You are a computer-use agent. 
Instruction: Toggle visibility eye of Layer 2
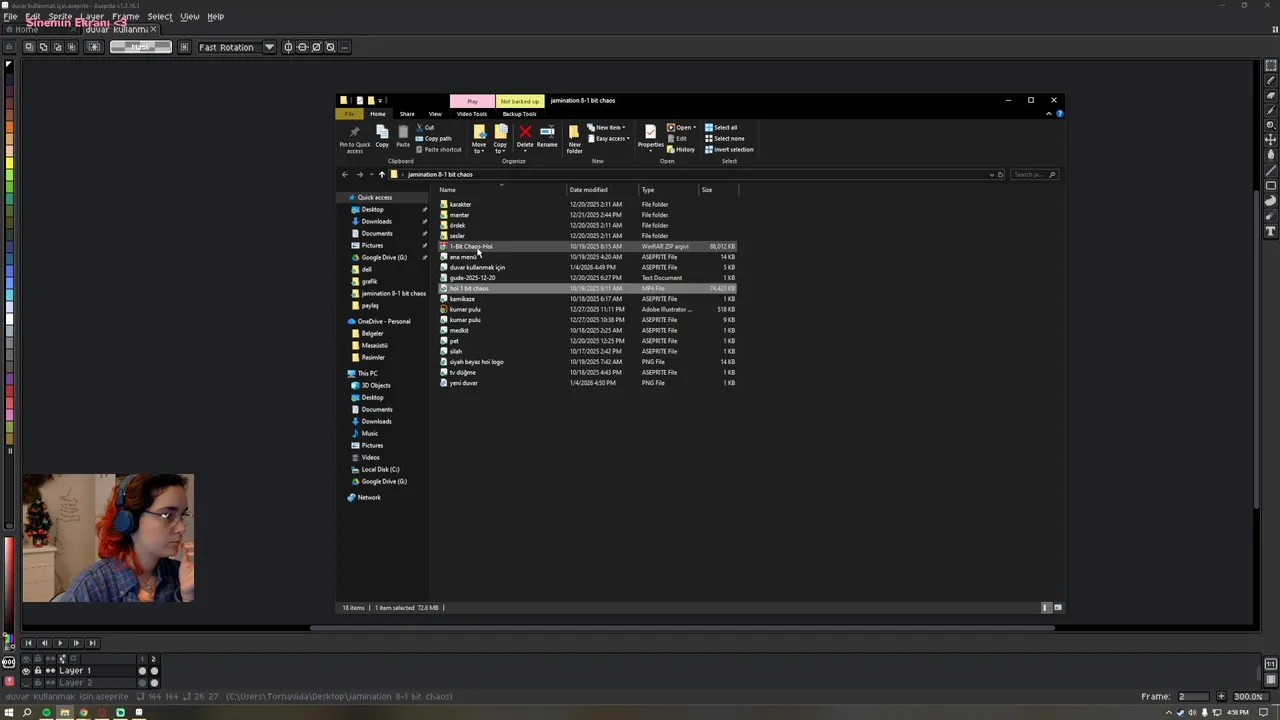click(26, 682)
